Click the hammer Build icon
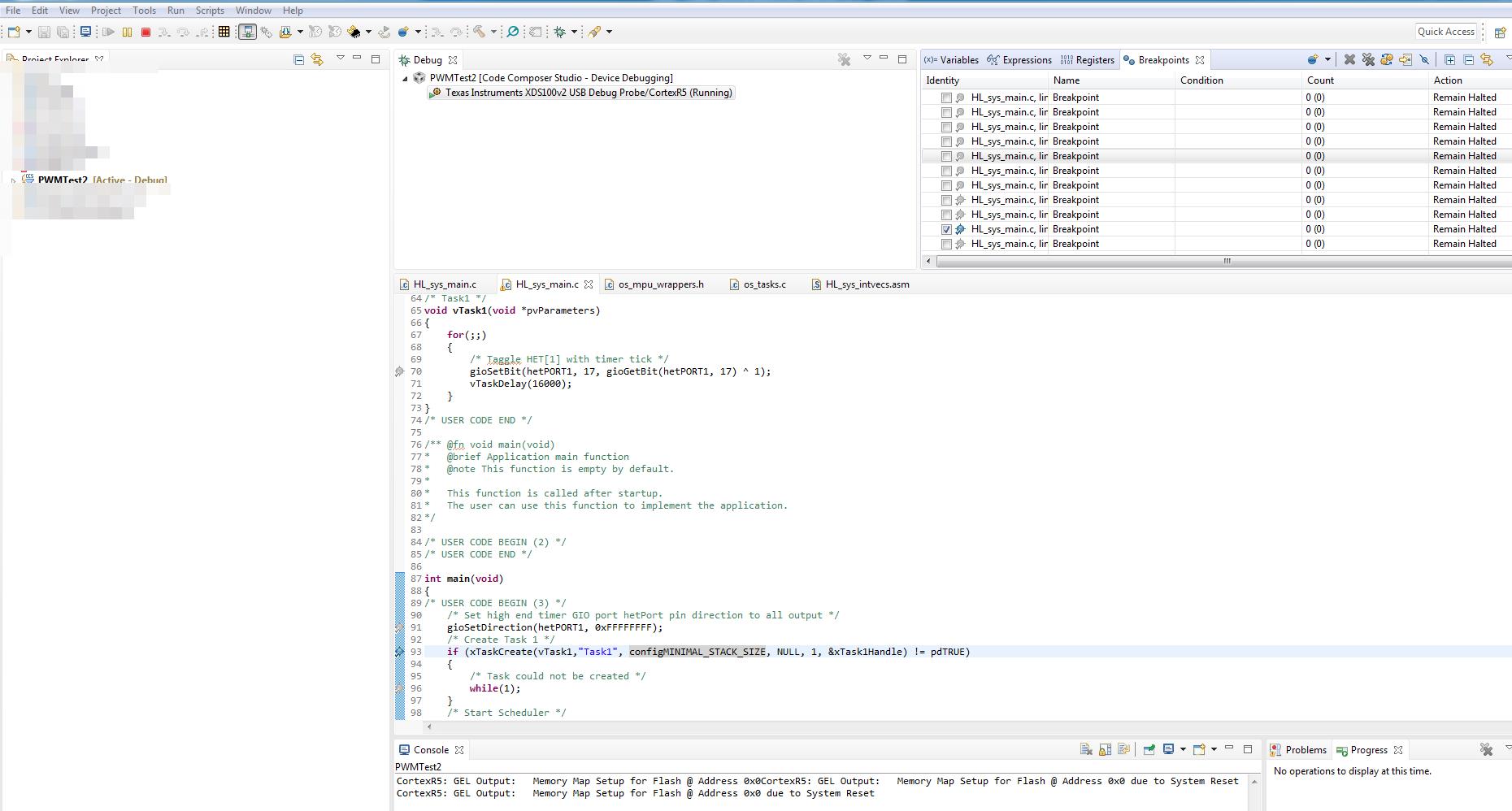This screenshot has width=1512, height=811. 480,32
